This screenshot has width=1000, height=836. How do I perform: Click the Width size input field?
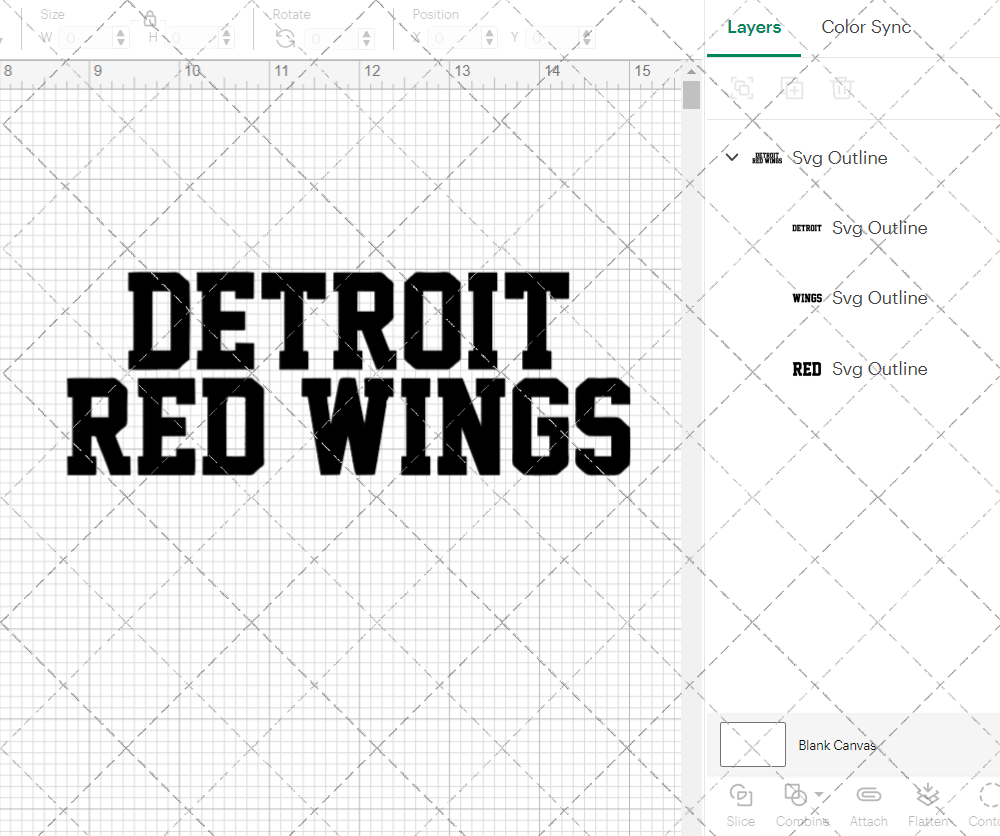(86, 38)
